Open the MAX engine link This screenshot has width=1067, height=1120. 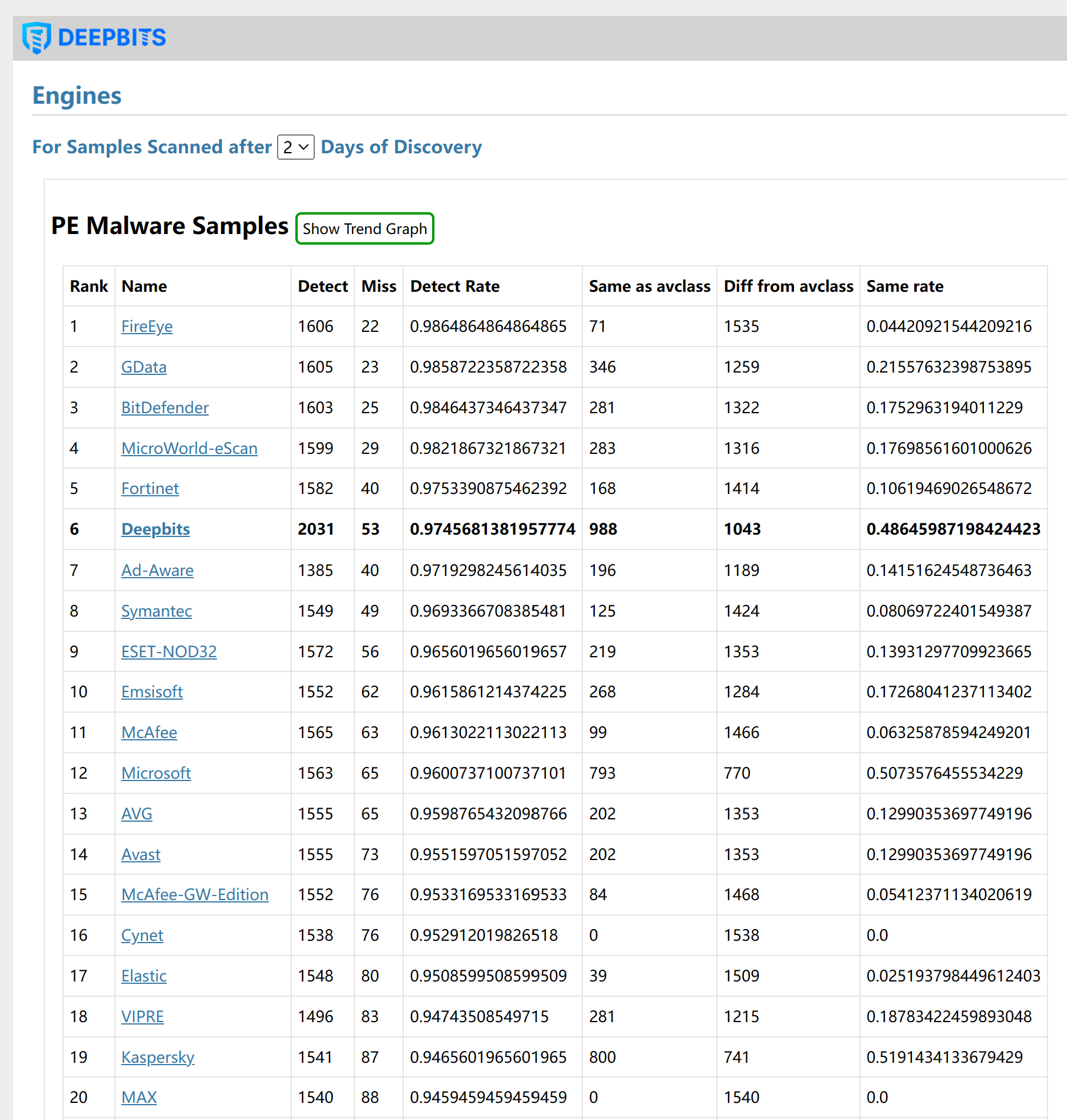139,1097
